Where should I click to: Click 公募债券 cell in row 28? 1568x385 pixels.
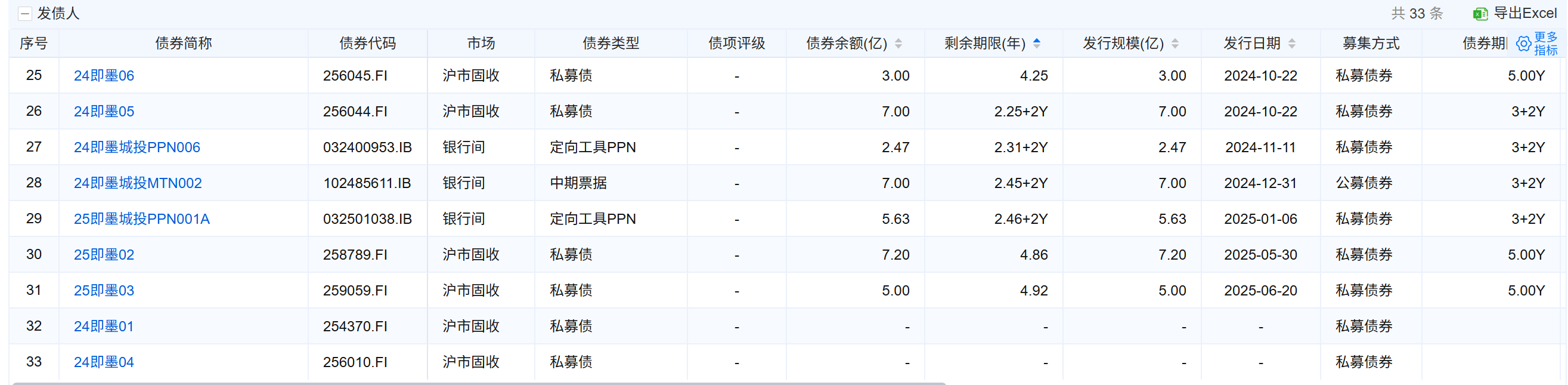coord(1364,183)
